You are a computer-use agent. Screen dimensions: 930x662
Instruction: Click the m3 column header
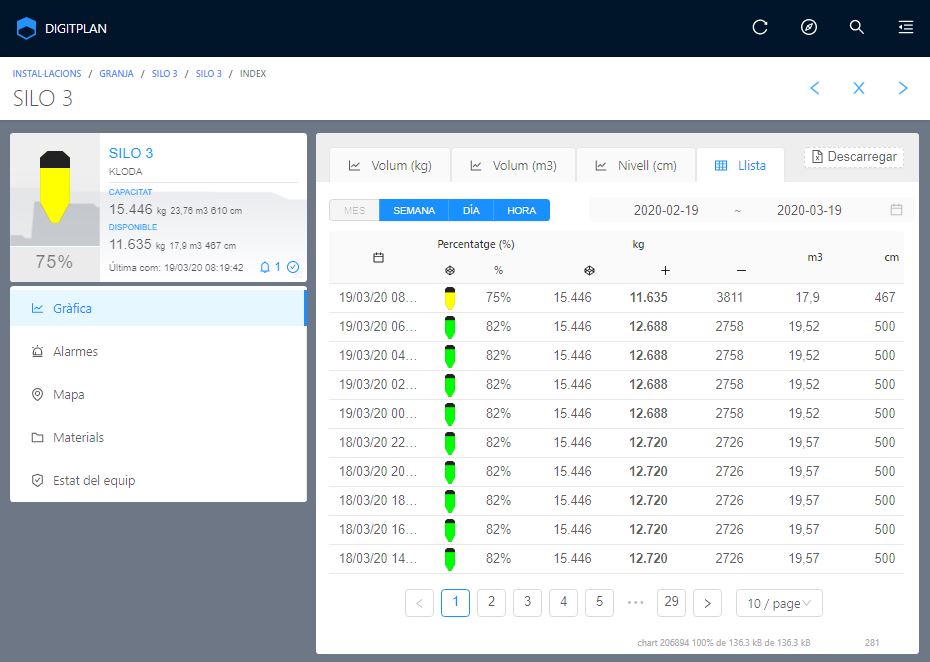click(x=815, y=257)
